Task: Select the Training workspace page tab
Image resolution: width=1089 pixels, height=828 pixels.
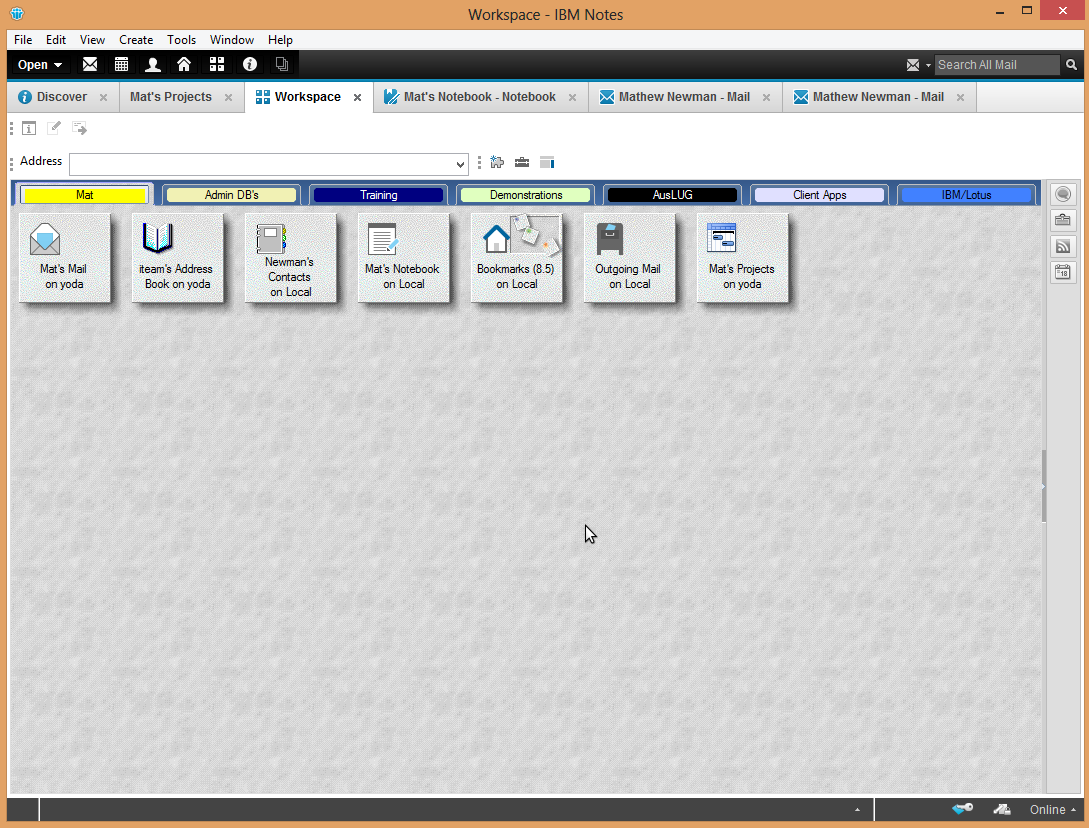Action: [379, 195]
